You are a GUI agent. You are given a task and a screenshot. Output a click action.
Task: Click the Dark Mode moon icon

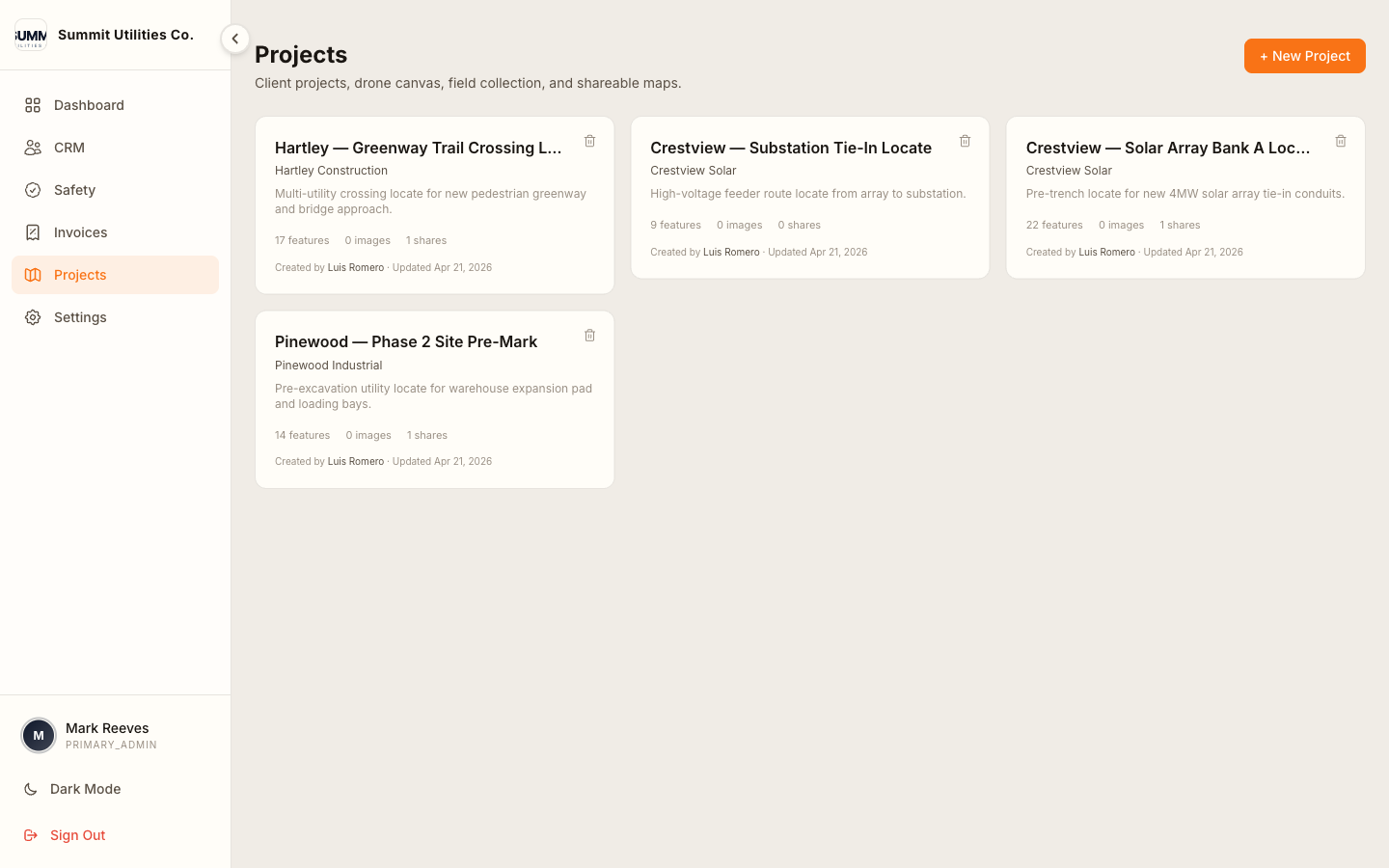click(x=30, y=789)
